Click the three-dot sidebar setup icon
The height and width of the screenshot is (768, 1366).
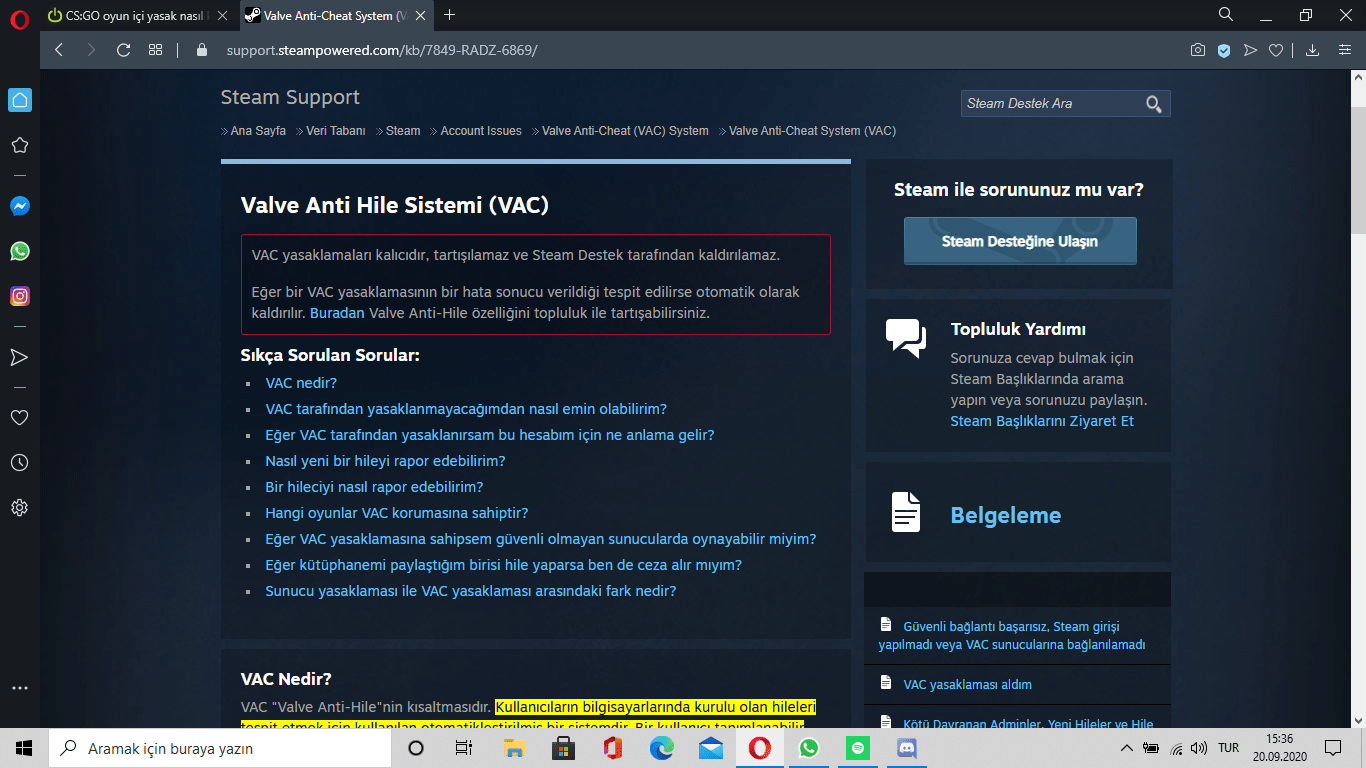(19, 688)
